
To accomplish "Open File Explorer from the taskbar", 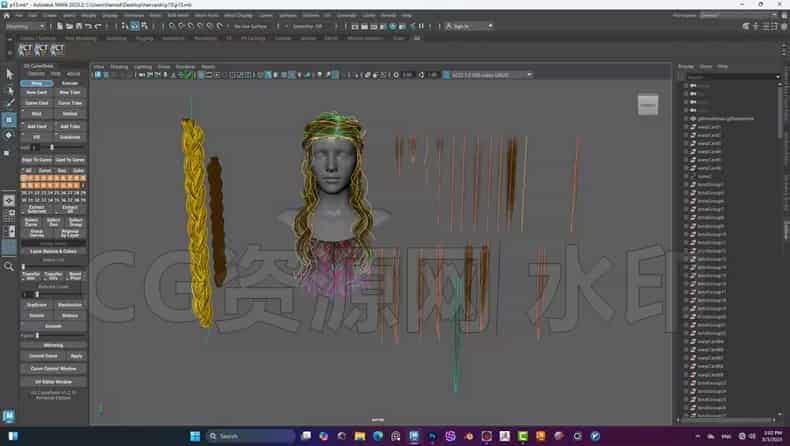I will pos(360,436).
